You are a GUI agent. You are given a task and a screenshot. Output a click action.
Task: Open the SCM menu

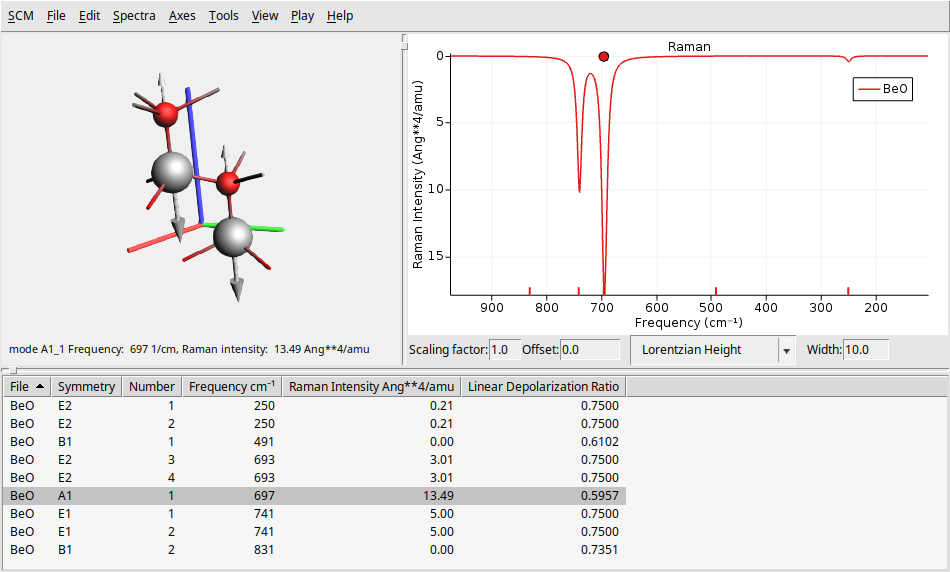pyautogui.click(x=20, y=16)
